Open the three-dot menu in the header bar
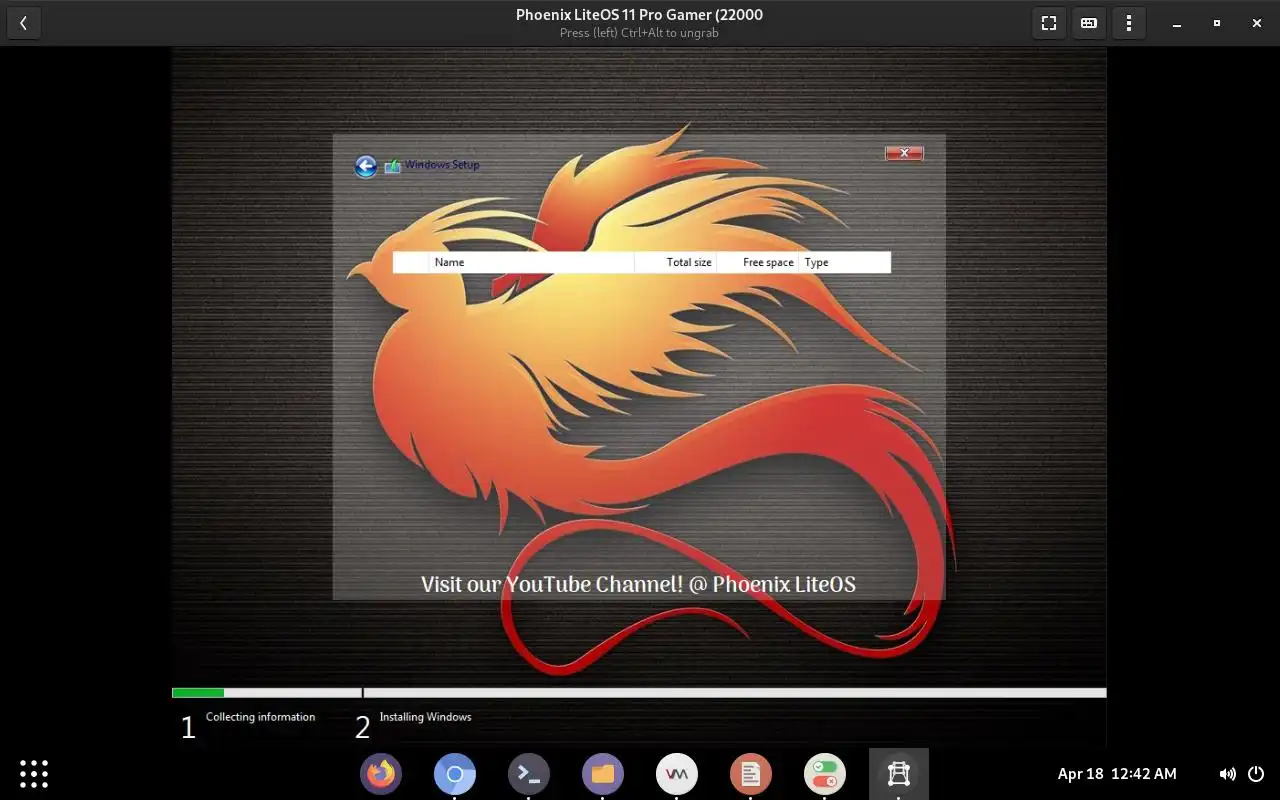This screenshot has height=800, width=1280. coord(1129,23)
